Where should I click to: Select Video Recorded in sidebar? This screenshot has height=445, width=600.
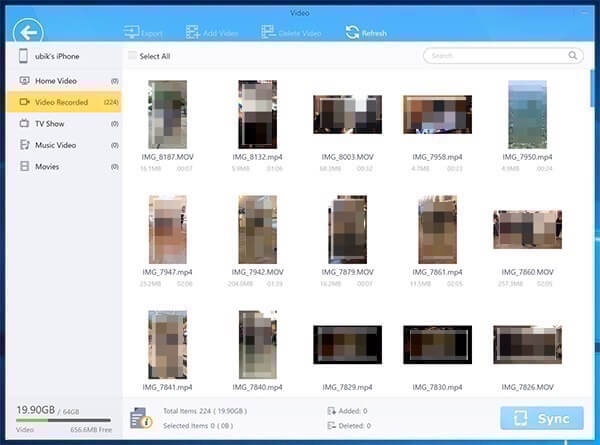click(61, 102)
